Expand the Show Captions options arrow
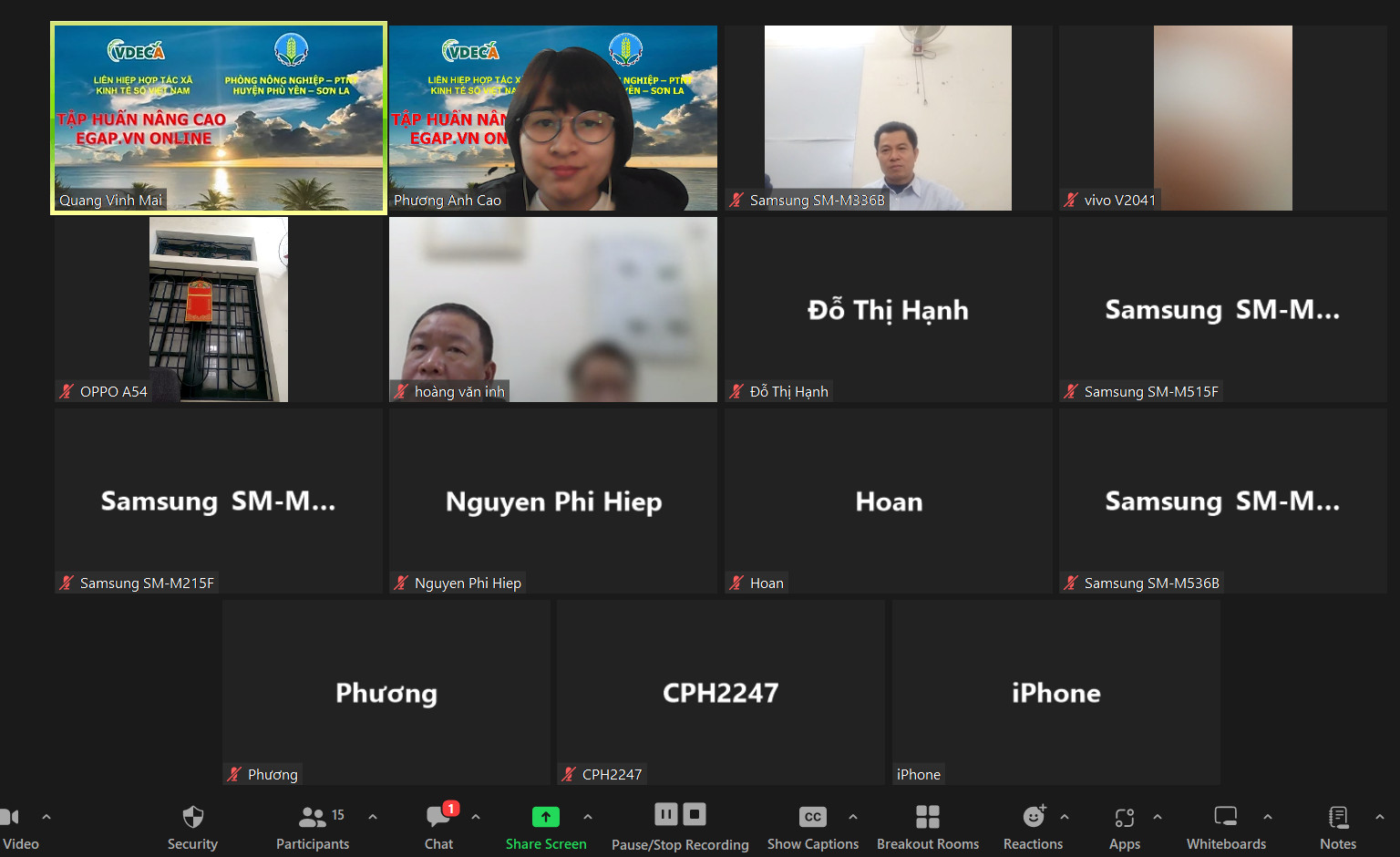This screenshot has height=857, width=1400. coord(853,817)
